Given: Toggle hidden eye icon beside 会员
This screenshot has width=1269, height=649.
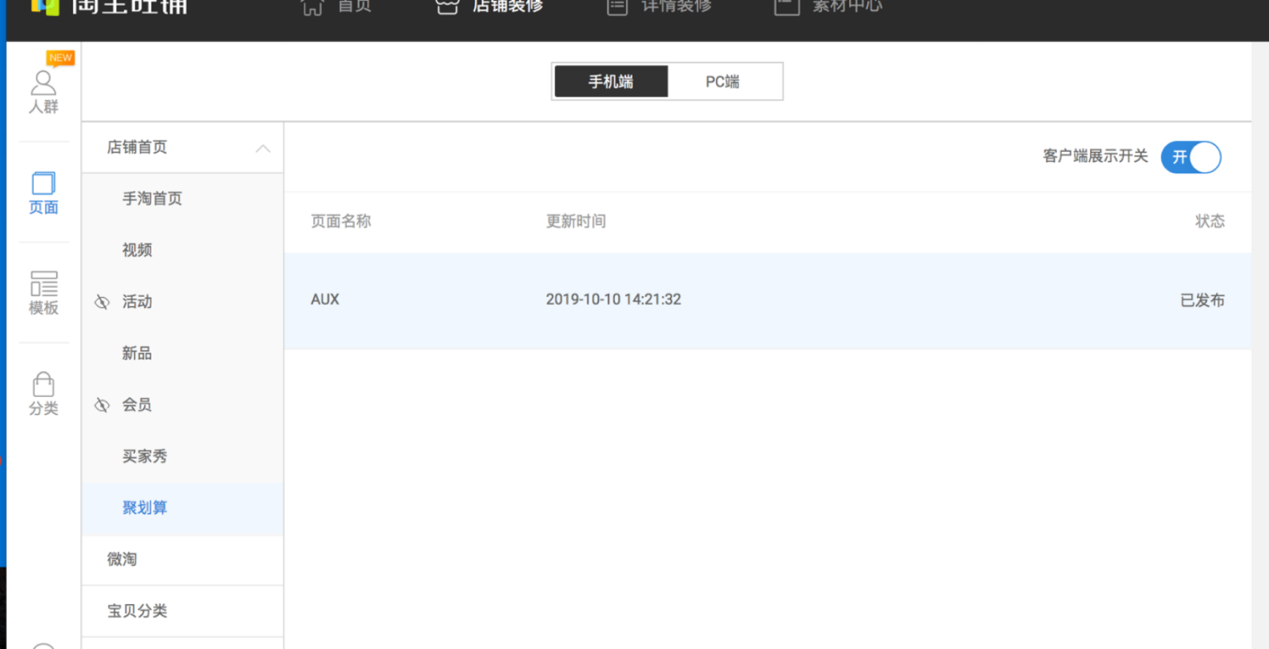Looking at the screenshot, I should 102,405.
